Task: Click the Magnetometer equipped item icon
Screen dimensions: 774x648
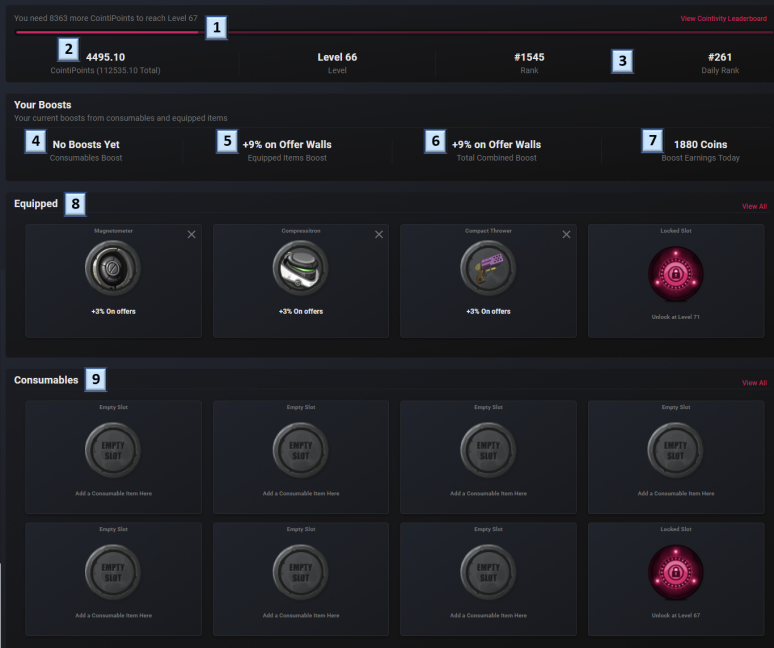Action: [x=113, y=268]
